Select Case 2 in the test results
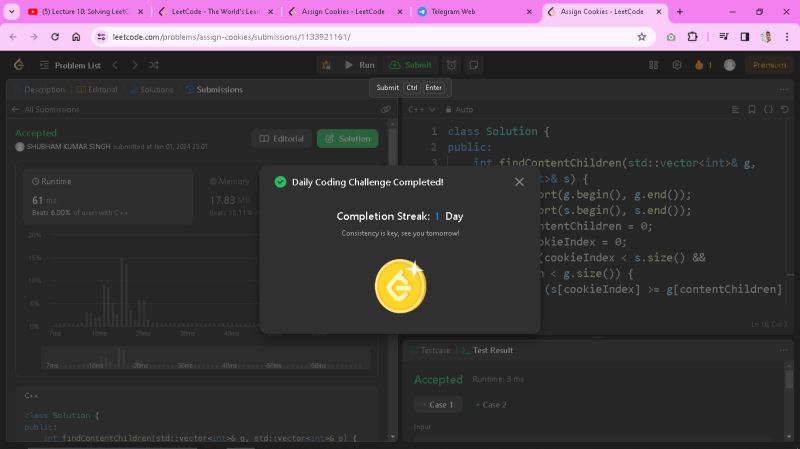The height and width of the screenshot is (449, 800). [x=491, y=405]
